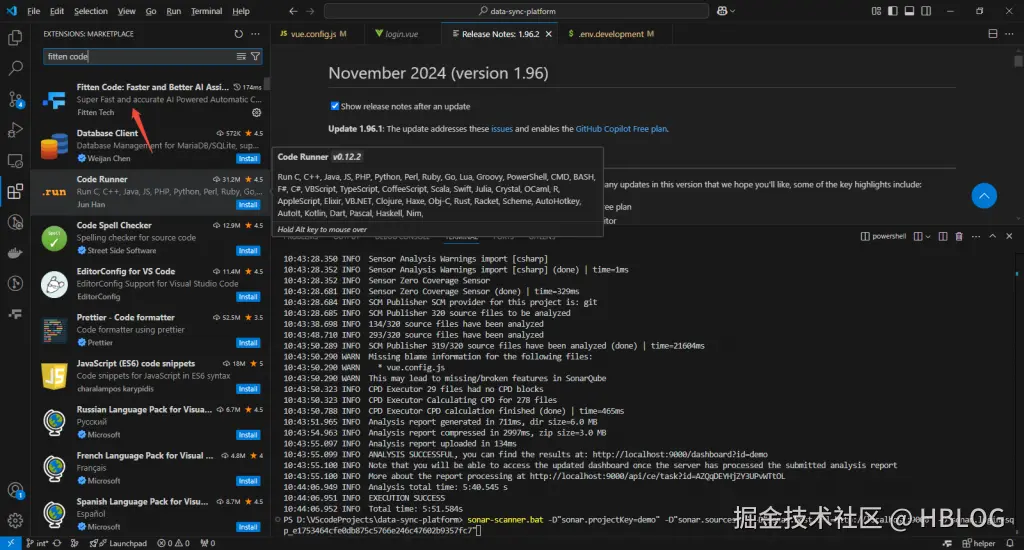Open the Help menu
Image resolution: width=1024 pixels, height=550 pixels.
pyautogui.click(x=241, y=11)
